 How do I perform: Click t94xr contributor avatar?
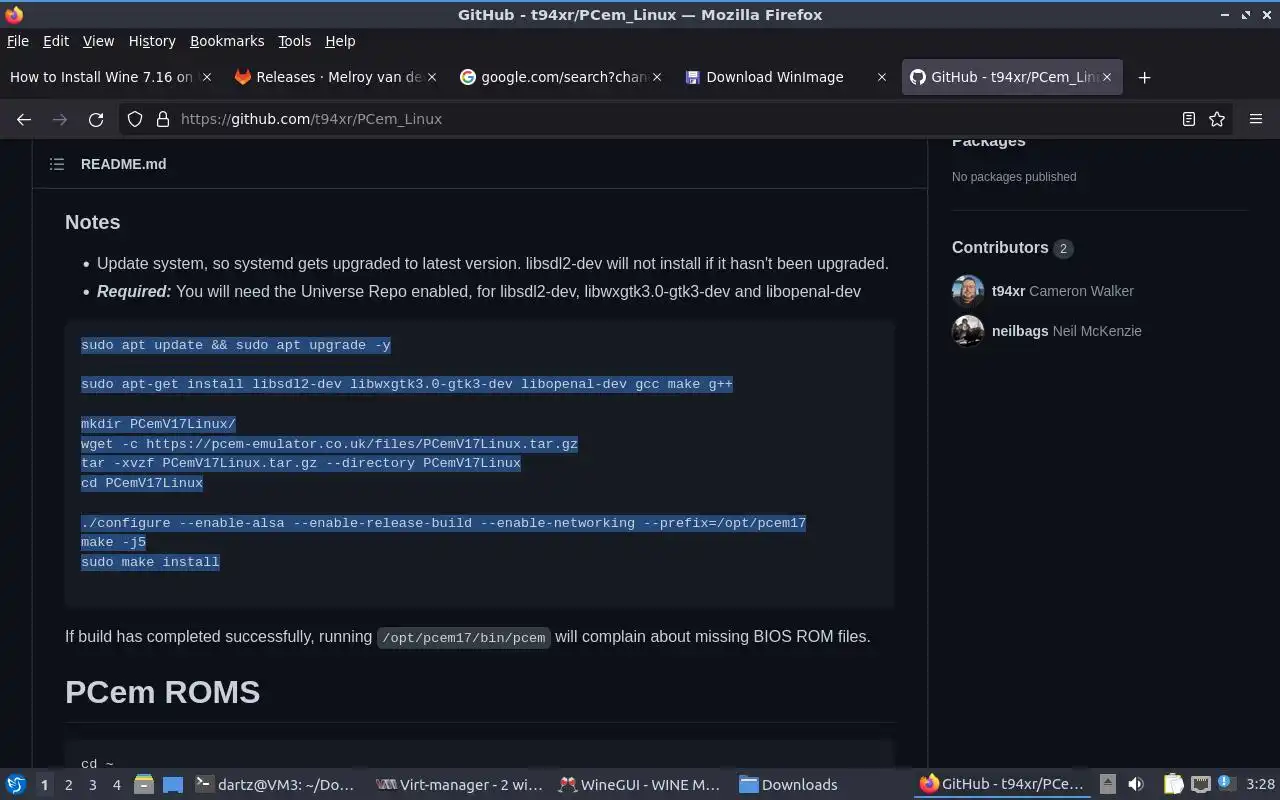(968, 291)
